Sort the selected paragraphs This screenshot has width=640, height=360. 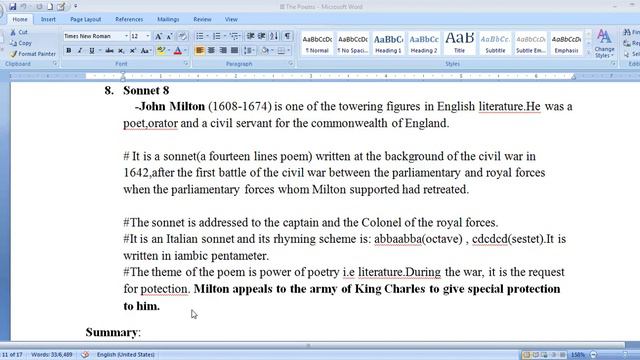click(274, 36)
